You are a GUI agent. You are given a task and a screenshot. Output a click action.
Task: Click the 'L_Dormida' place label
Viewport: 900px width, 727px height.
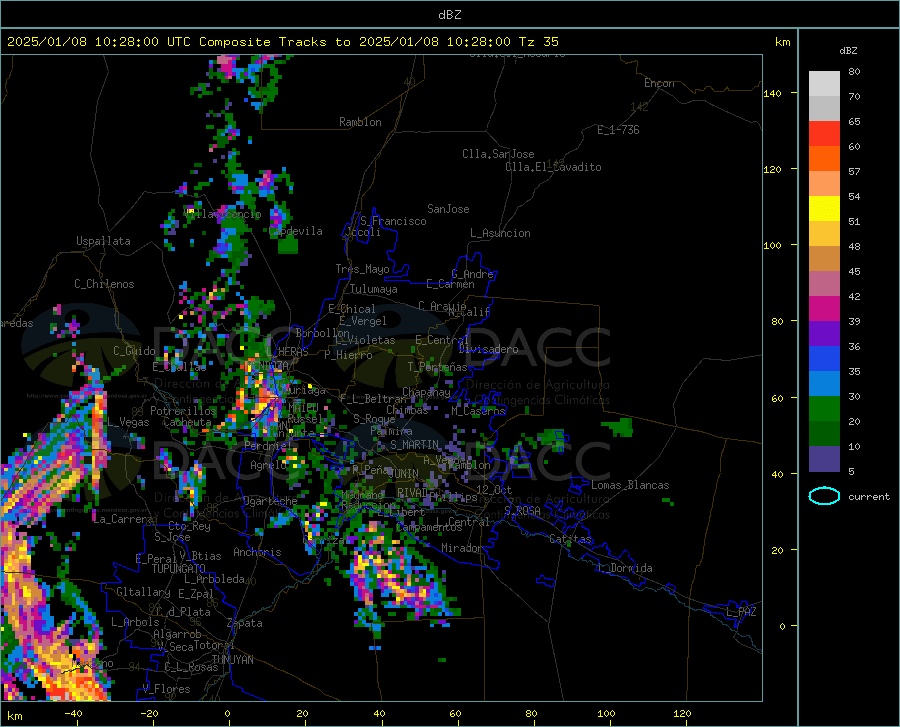(624, 568)
